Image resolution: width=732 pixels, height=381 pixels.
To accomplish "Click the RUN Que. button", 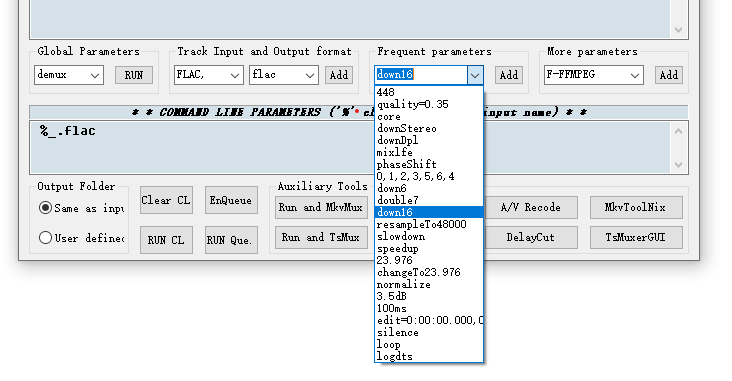I will tap(231, 240).
